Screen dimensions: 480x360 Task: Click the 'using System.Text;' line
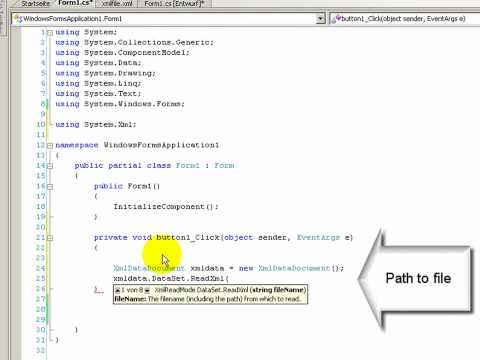click(98, 94)
